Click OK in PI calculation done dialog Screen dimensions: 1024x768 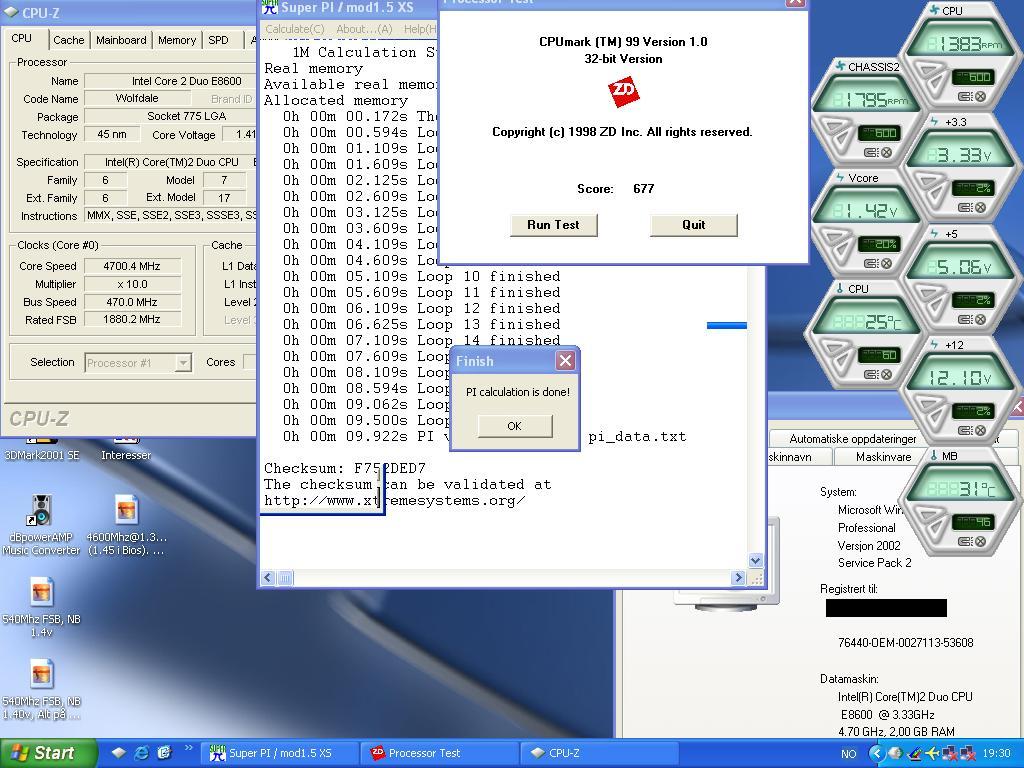click(515, 426)
